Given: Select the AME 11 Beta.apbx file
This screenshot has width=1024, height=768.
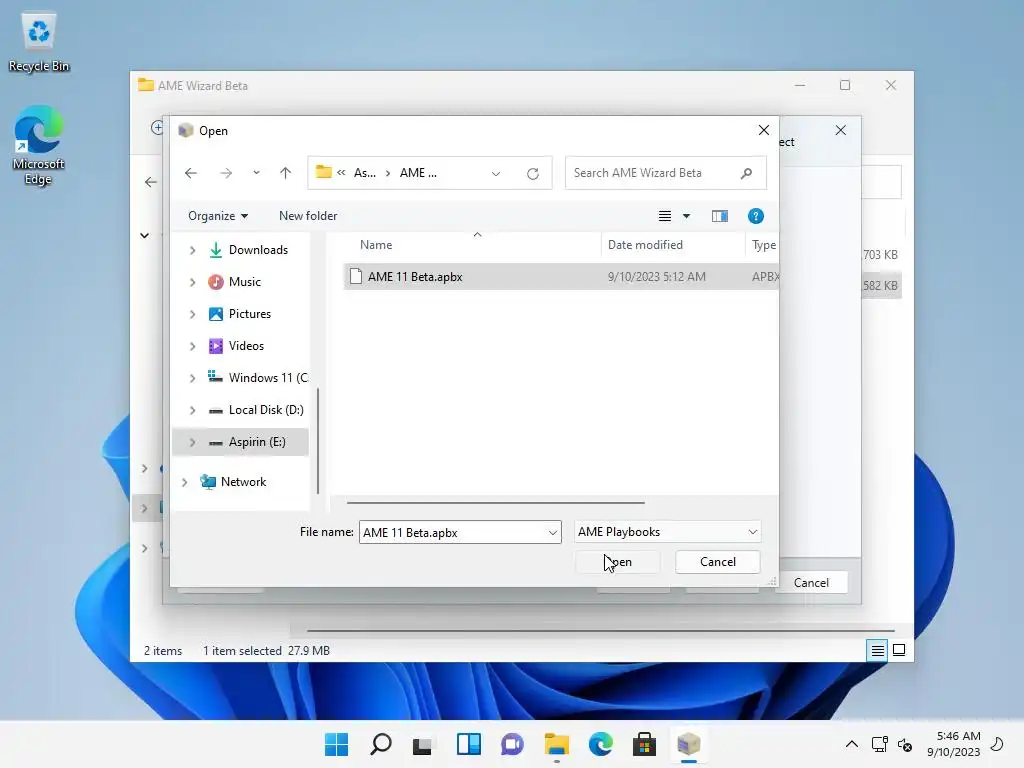Looking at the screenshot, I should coord(561,277).
